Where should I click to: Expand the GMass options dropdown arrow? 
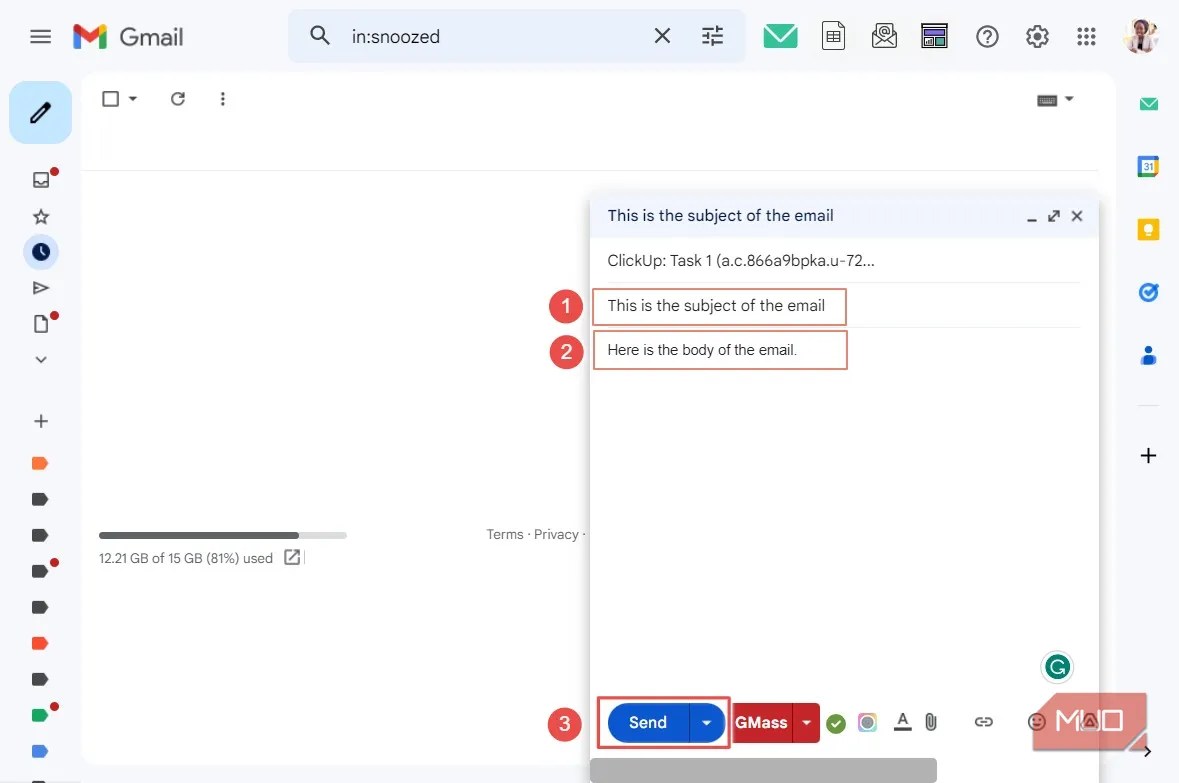806,722
